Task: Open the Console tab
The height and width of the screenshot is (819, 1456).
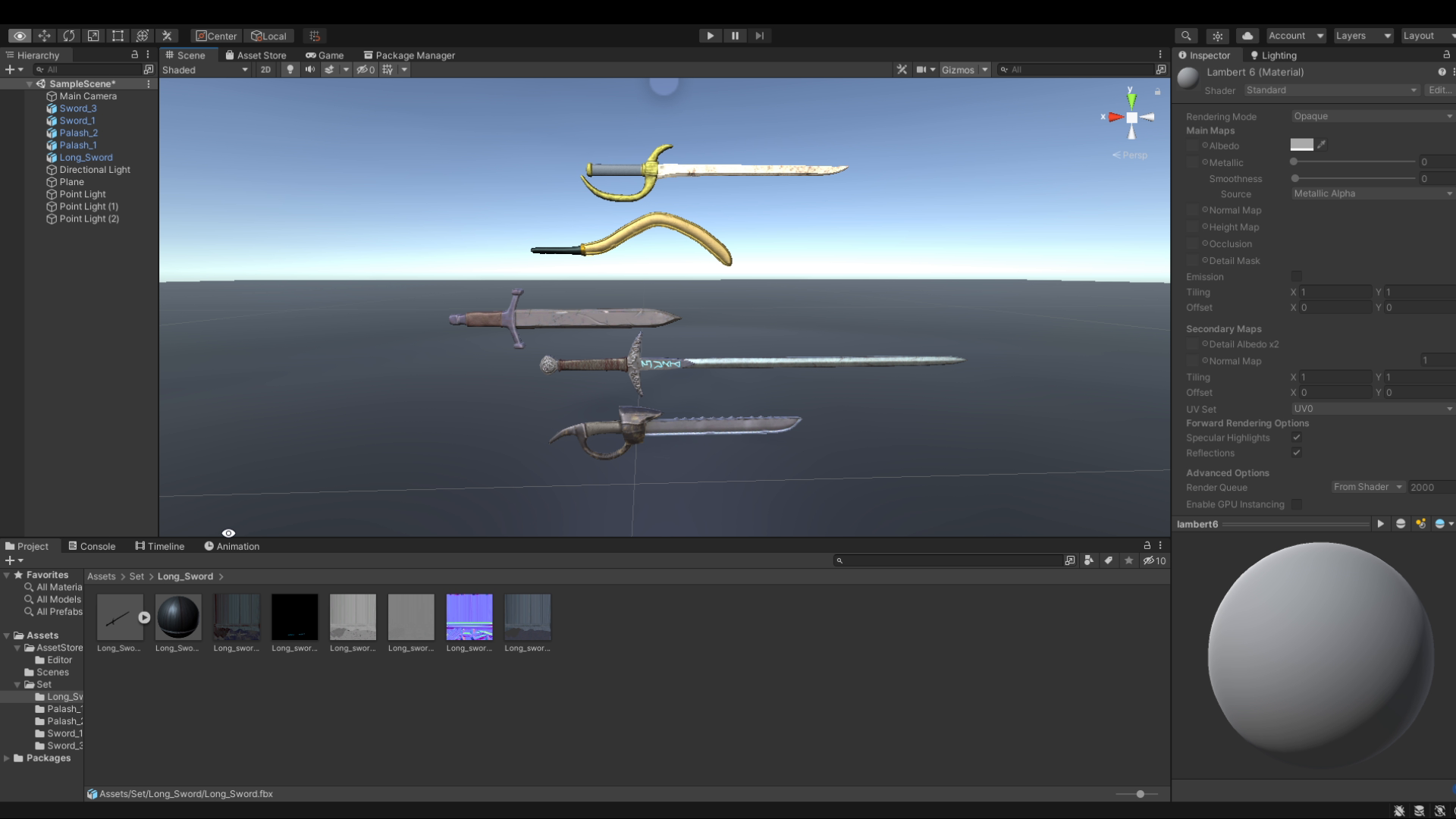Action: 92,546
